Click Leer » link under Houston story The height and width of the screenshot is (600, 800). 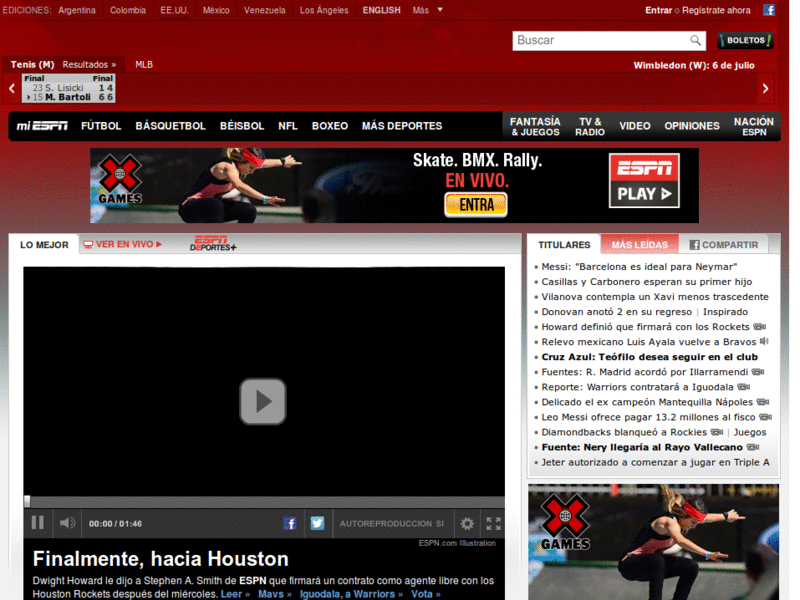pos(235,594)
